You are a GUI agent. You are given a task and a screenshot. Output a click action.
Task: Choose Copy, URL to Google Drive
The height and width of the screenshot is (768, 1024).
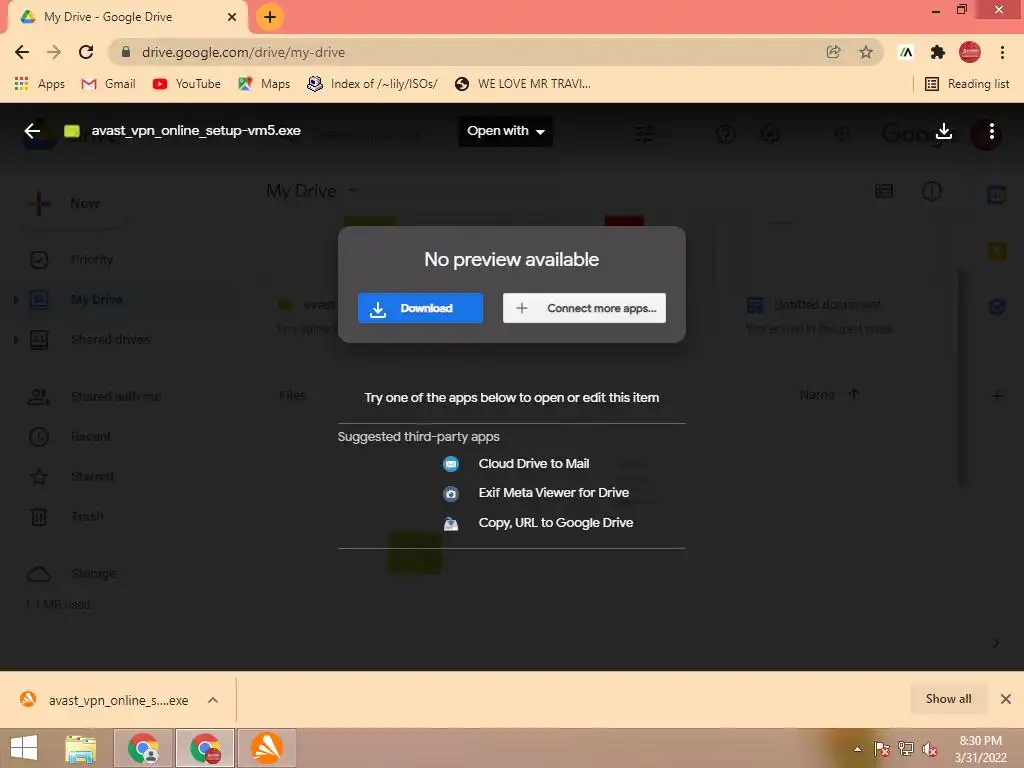pos(556,522)
